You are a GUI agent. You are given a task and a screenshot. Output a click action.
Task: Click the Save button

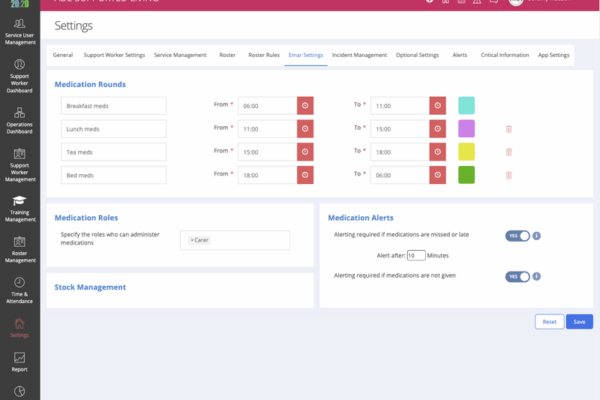click(x=579, y=322)
